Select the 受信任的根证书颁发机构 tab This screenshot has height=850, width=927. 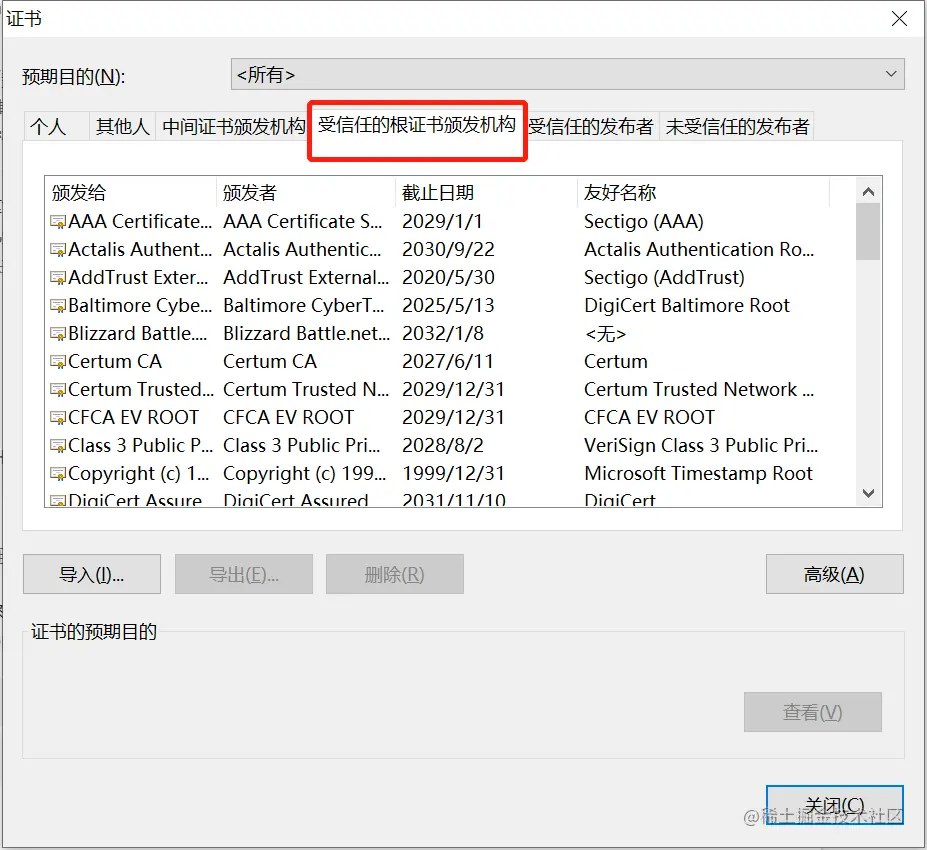(417, 125)
